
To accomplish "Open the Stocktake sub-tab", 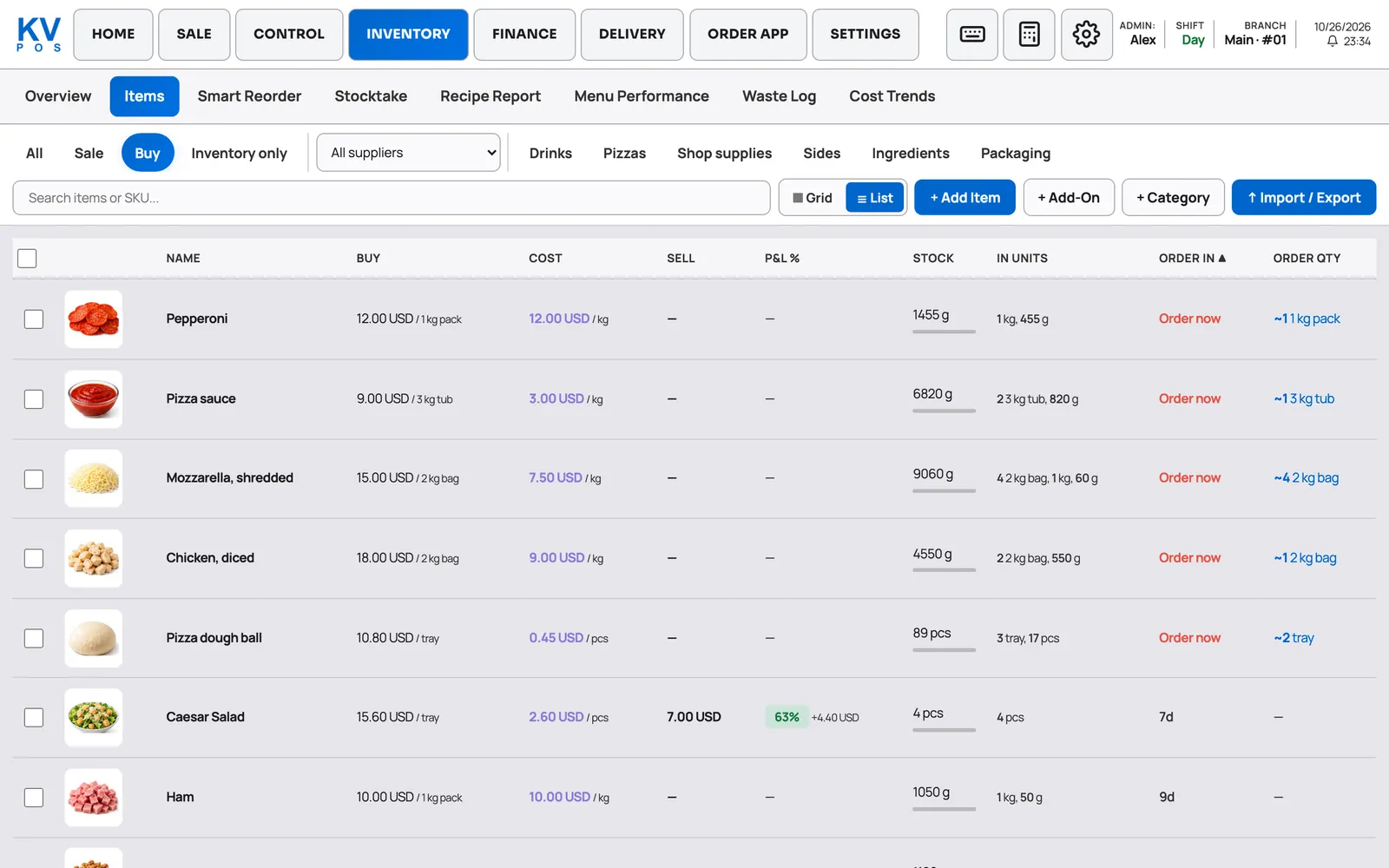I will (371, 96).
